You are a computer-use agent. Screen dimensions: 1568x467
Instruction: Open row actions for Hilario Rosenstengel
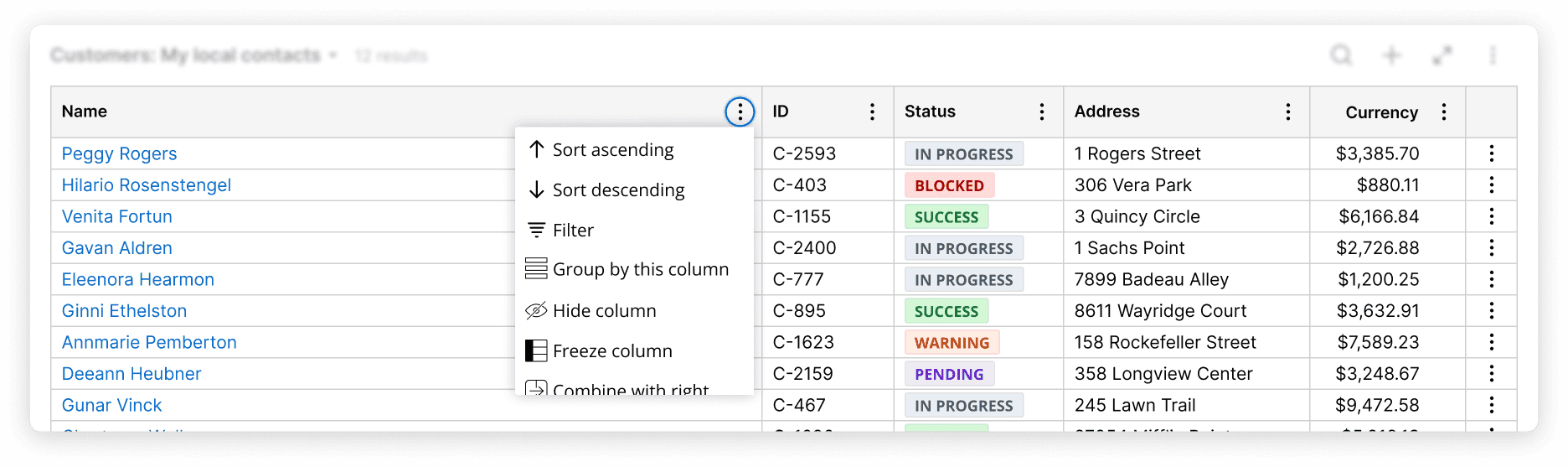click(1491, 184)
